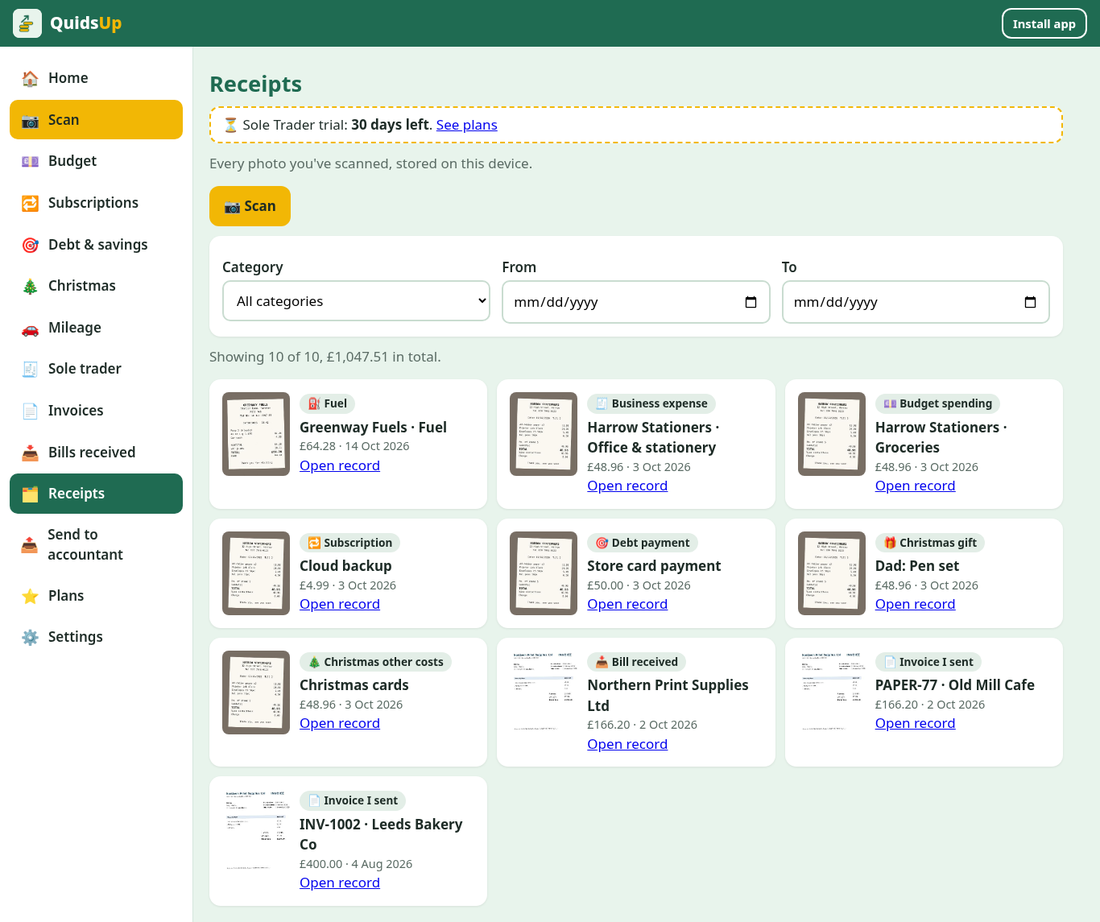Open record for Harrow Stationers Groceries

pyautogui.click(x=915, y=486)
